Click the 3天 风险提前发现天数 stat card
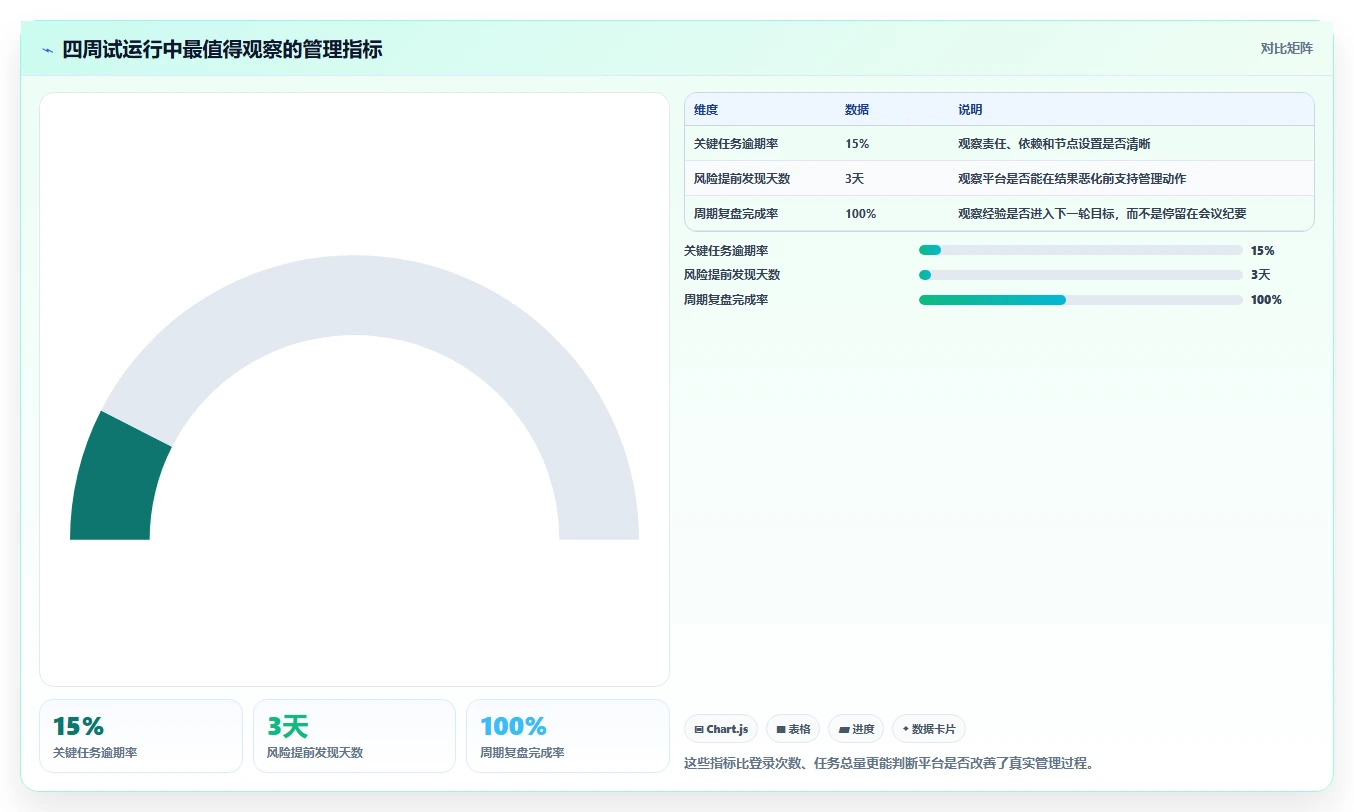The height and width of the screenshot is (812, 1354). (354, 736)
